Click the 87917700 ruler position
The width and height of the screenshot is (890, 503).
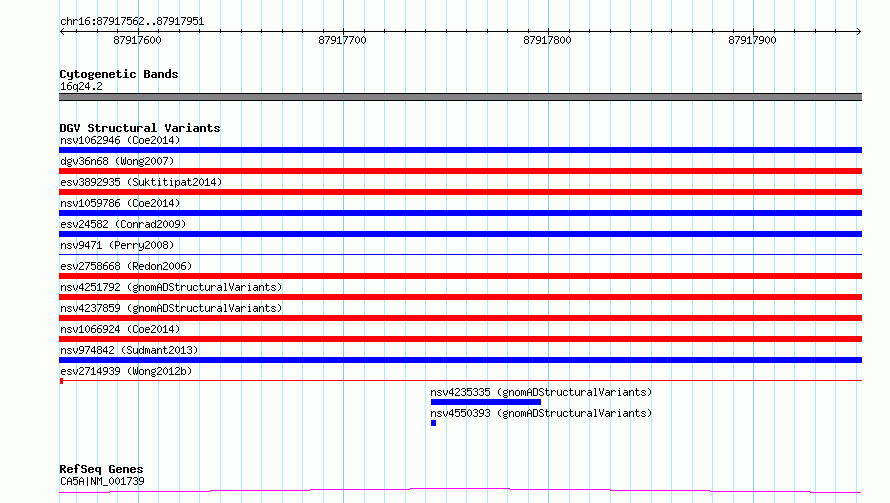click(x=342, y=40)
